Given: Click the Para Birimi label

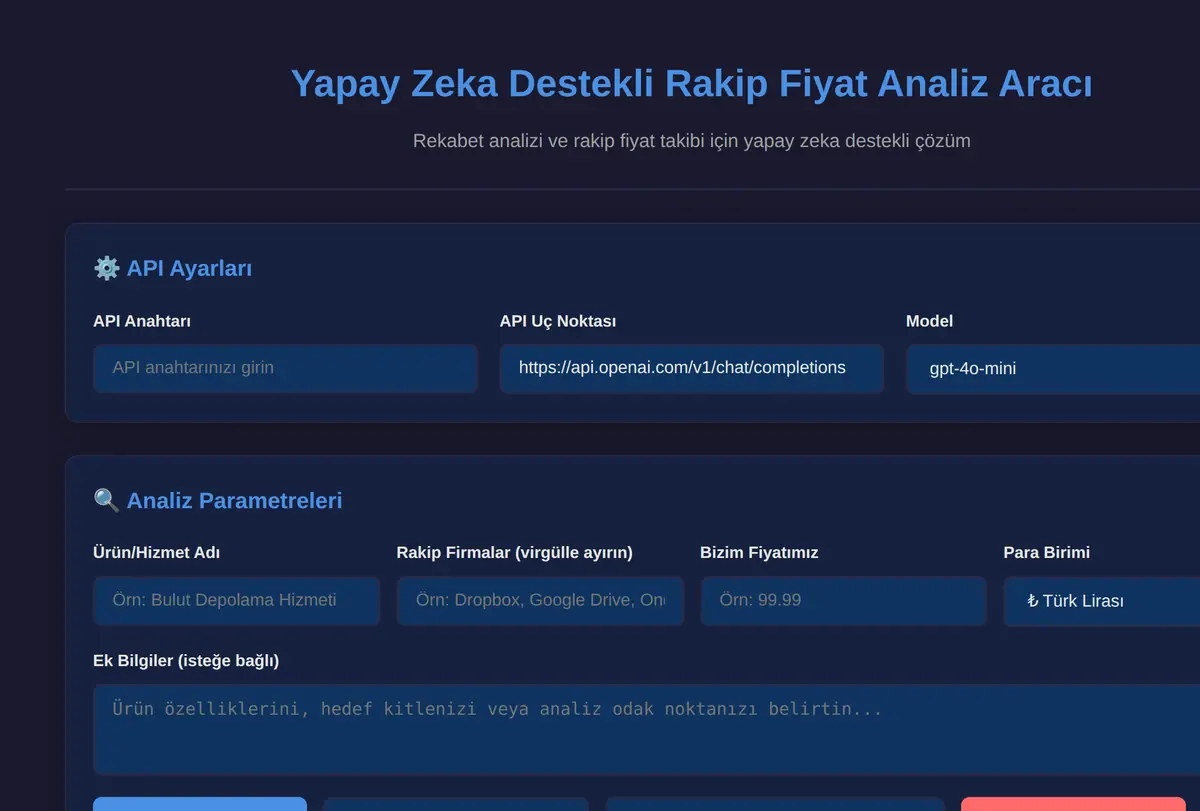Looking at the screenshot, I should click(x=1047, y=553).
